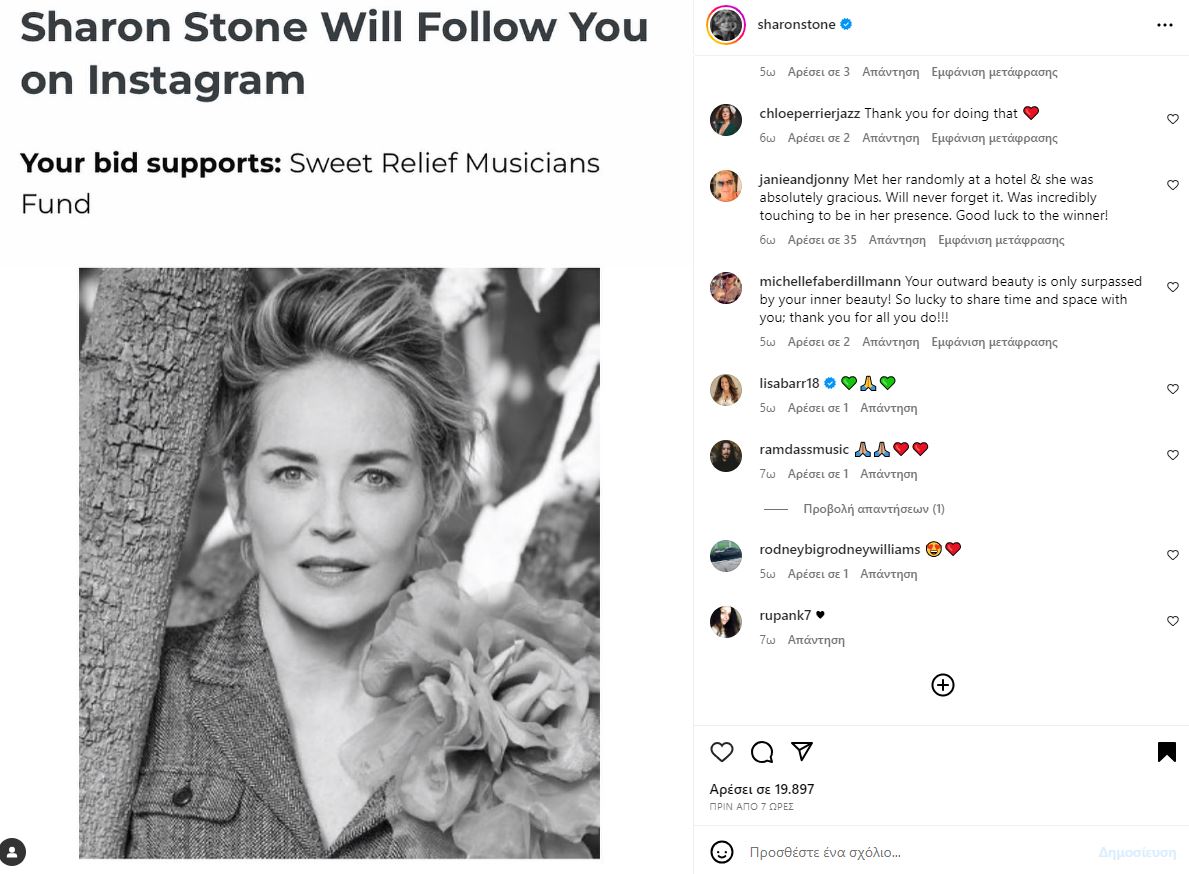Click sharonstone profile avatar in header
This screenshot has height=874, width=1189.
[725, 25]
